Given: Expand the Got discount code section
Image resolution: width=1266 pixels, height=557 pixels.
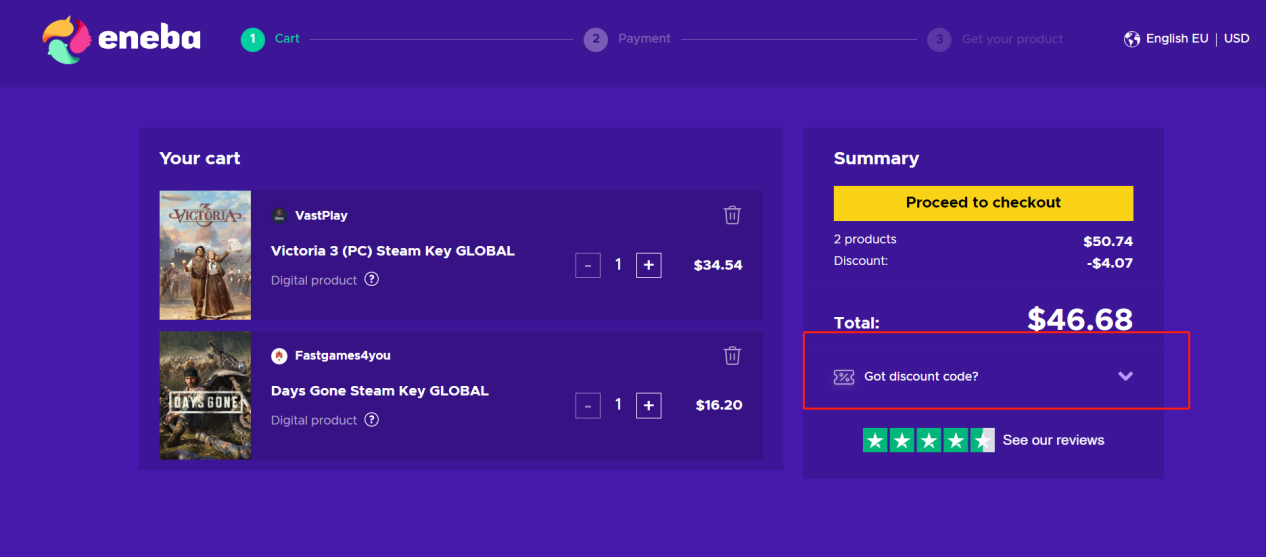Looking at the screenshot, I should pos(984,377).
